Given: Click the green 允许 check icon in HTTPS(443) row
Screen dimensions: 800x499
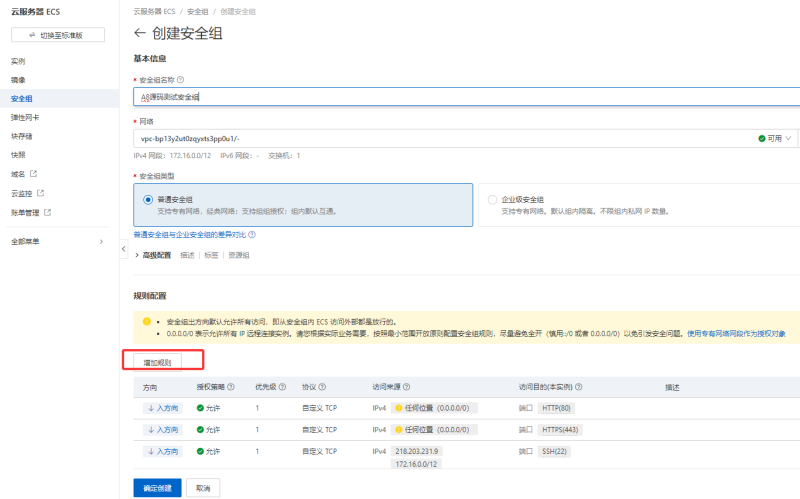Looking at the screenshot, I should 200,430.
